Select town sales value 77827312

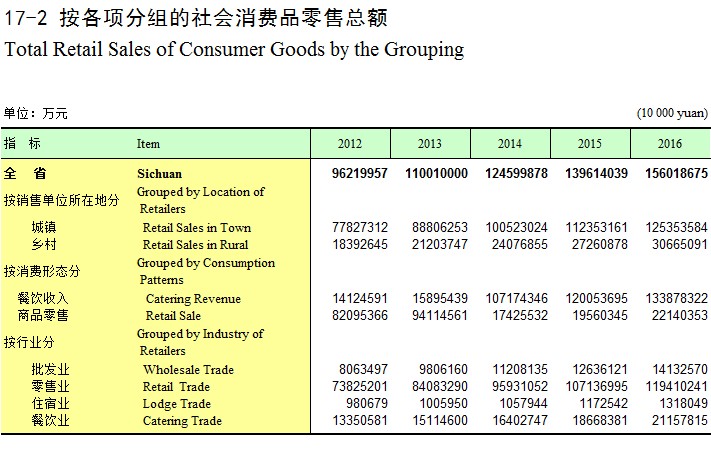[x=360, y=227]
